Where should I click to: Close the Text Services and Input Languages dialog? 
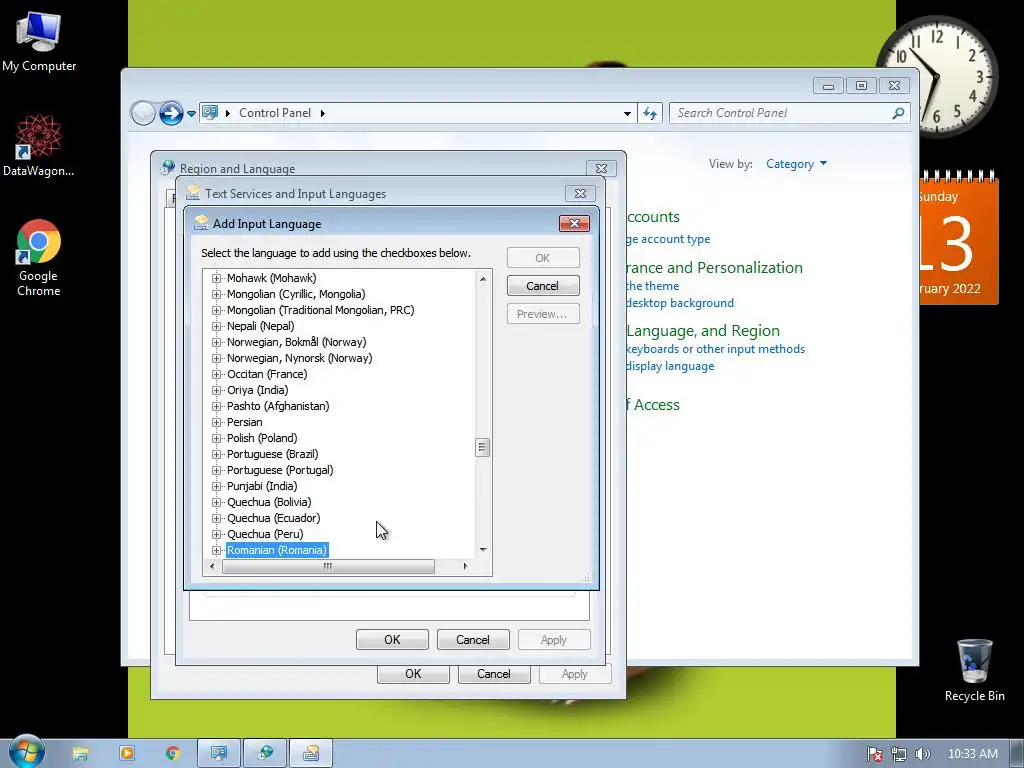580,193
